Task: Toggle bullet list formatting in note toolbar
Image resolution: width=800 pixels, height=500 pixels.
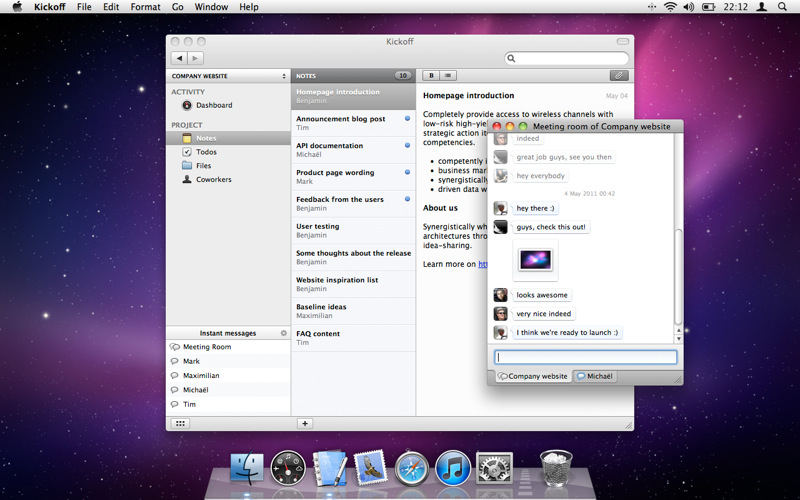Action: tap(448, 76)
